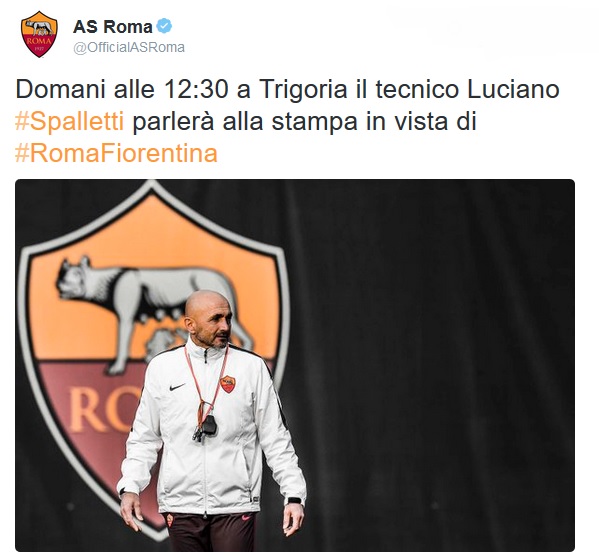Click the pink Nike swoosh on trousers
Screen dimensions: 599x559
[x=246, y=518]
